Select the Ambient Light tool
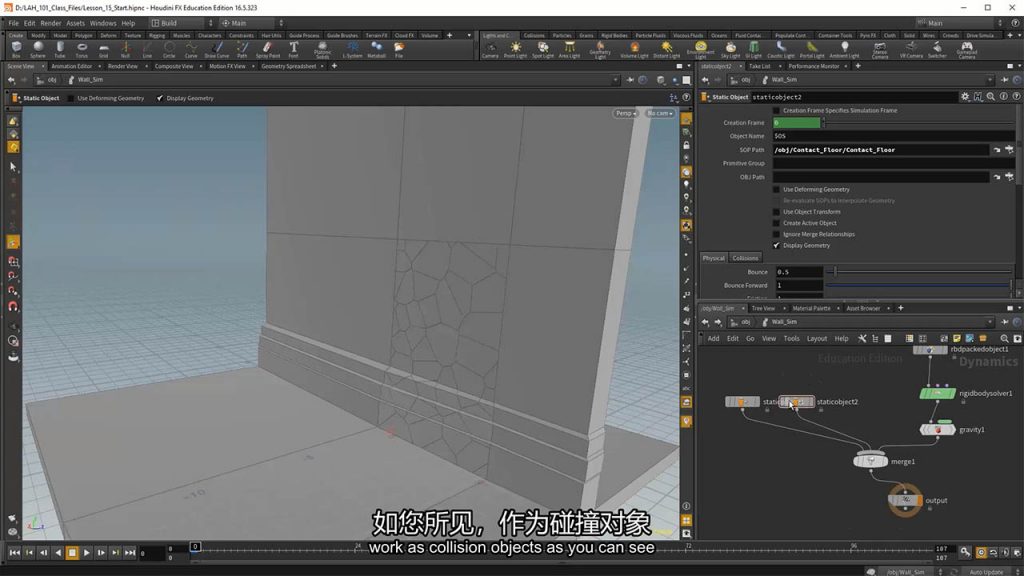 click(844, 50)
